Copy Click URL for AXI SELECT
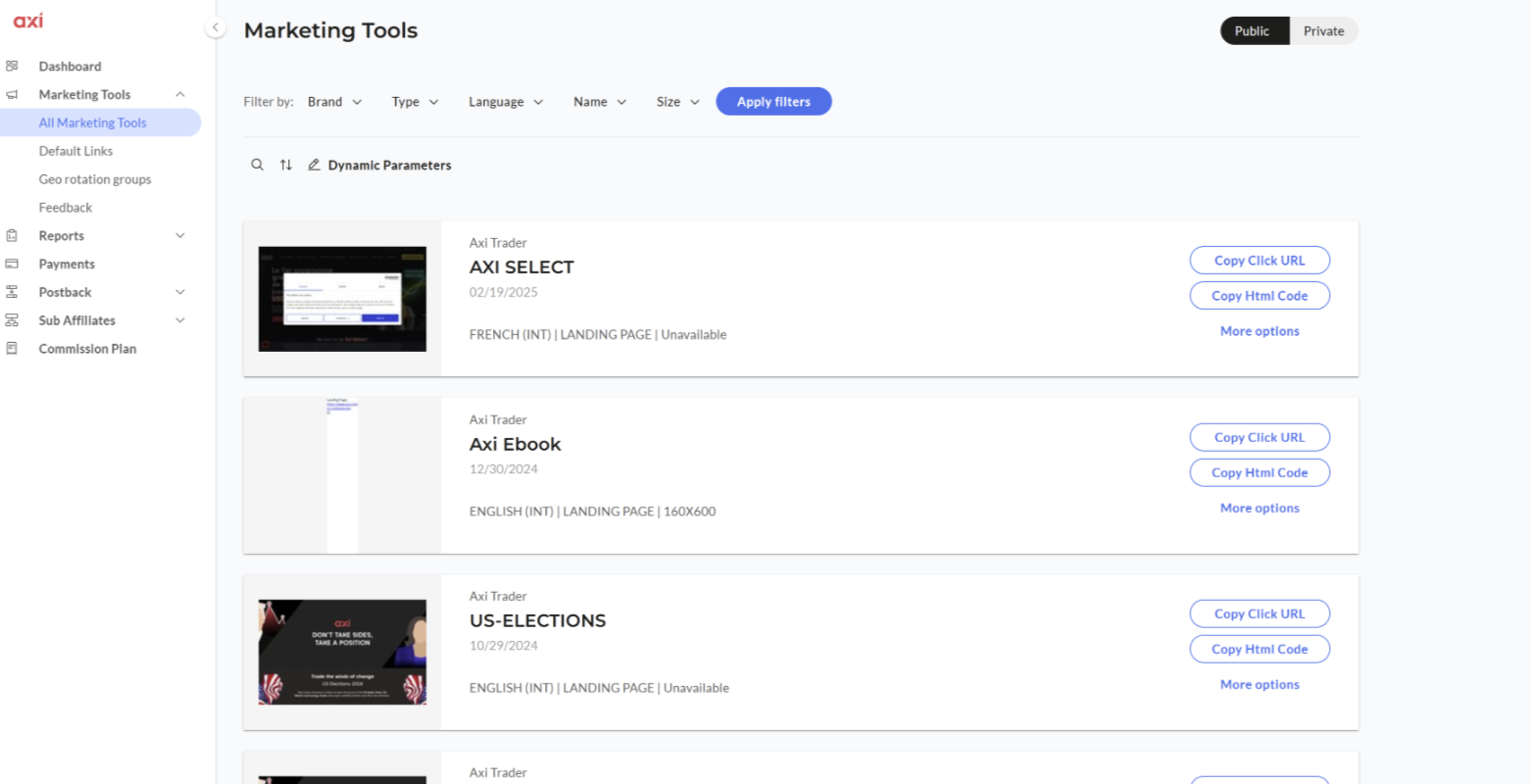 click(1259, 261)
